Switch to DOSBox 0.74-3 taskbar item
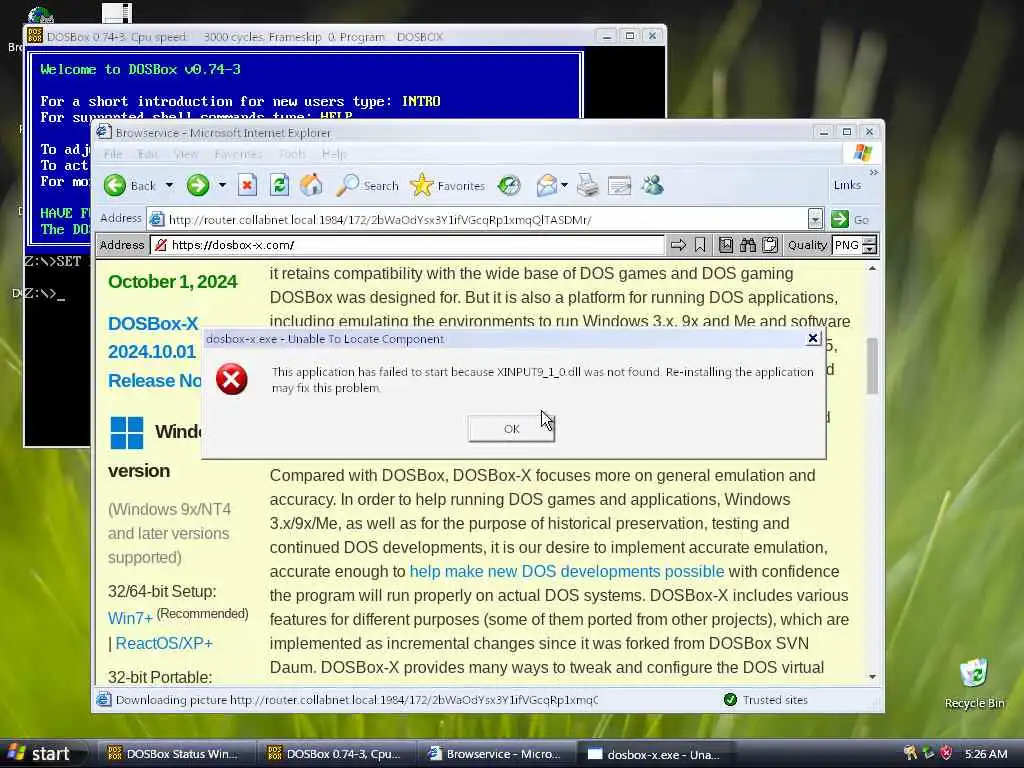Image resolution: width=1024 pixels, height=768 pixels. coord(338,754)
